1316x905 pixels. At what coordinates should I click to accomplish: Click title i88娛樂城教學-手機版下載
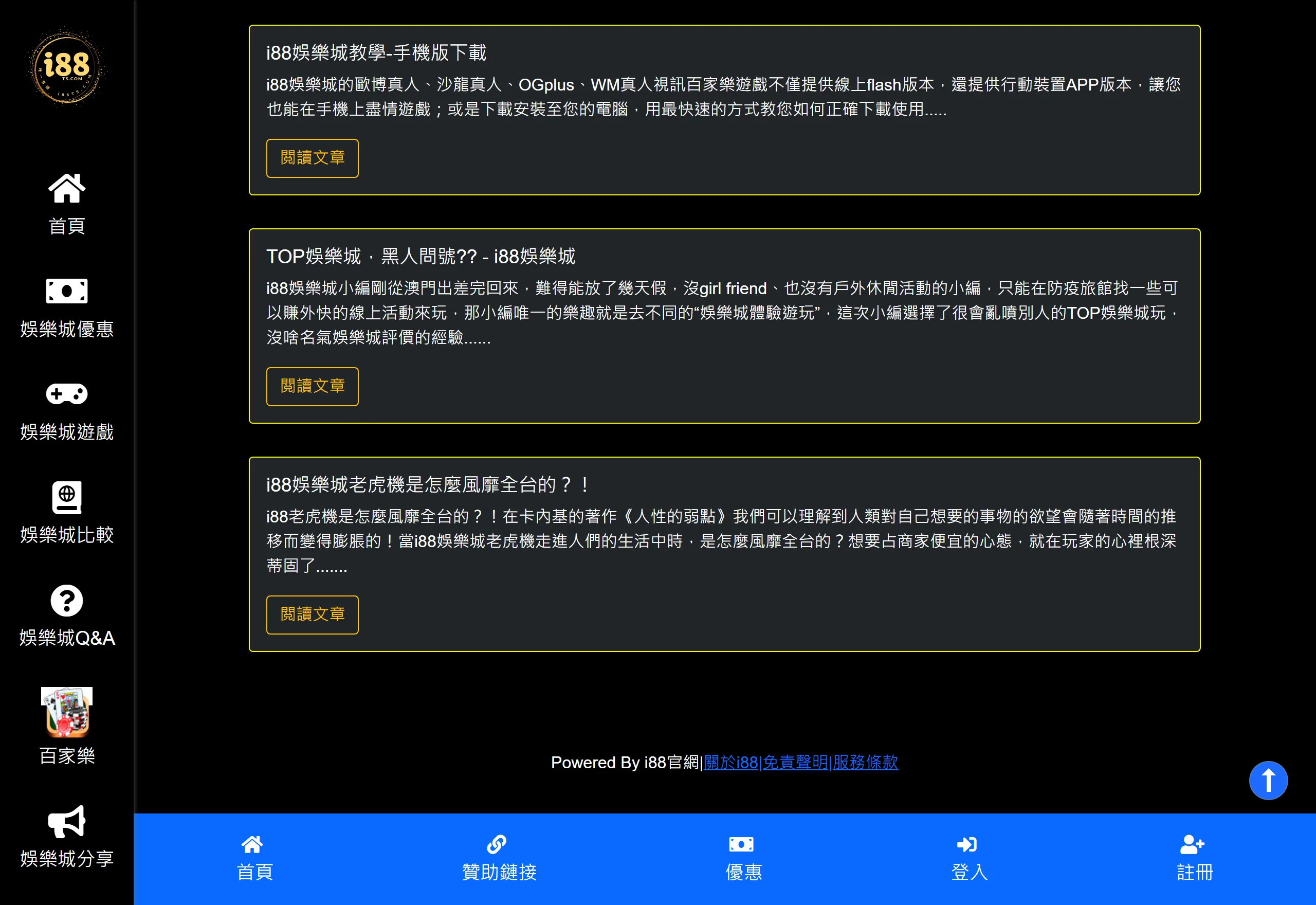coord(376,53)
